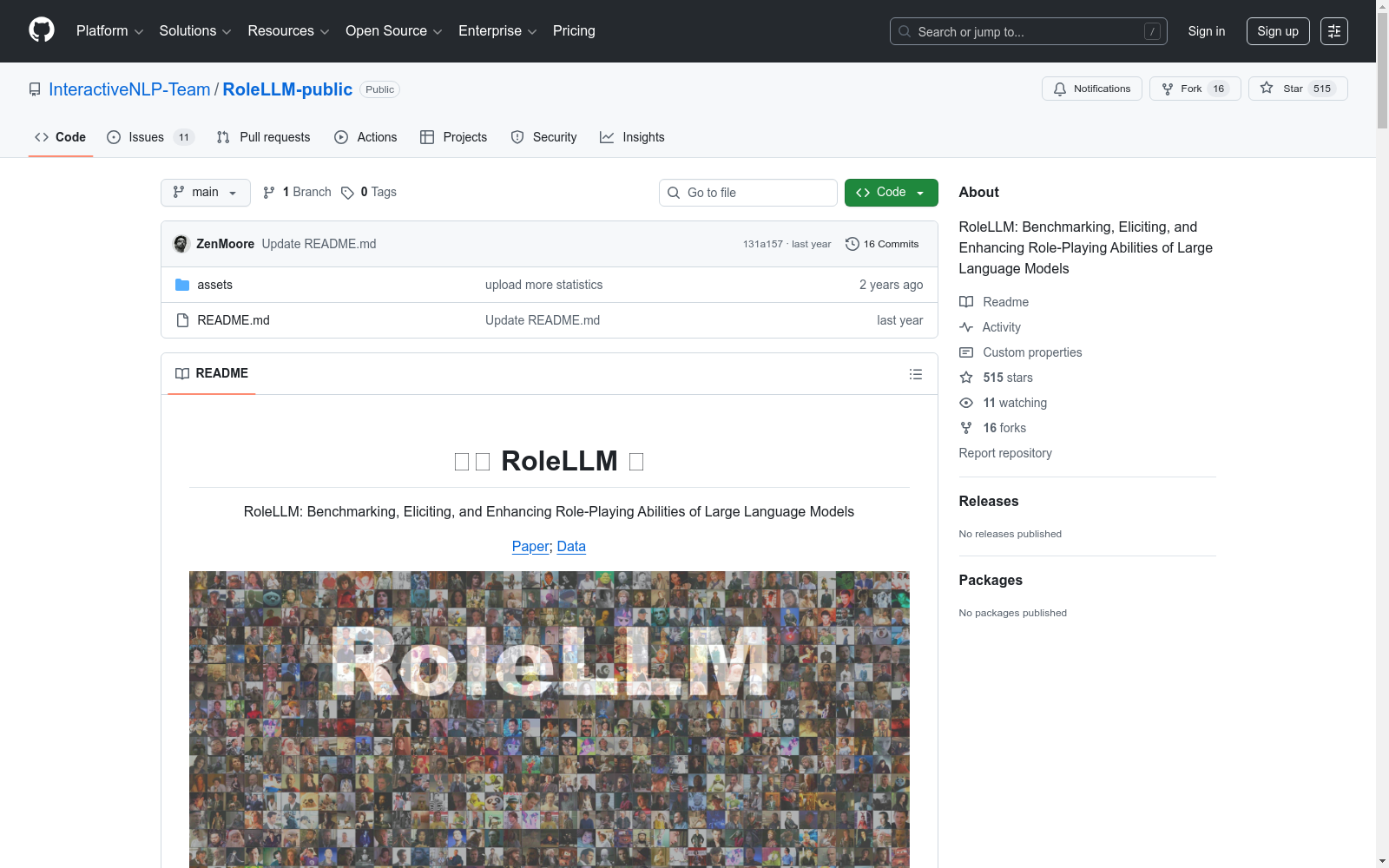Expand the Resources menu

point(288,31)
